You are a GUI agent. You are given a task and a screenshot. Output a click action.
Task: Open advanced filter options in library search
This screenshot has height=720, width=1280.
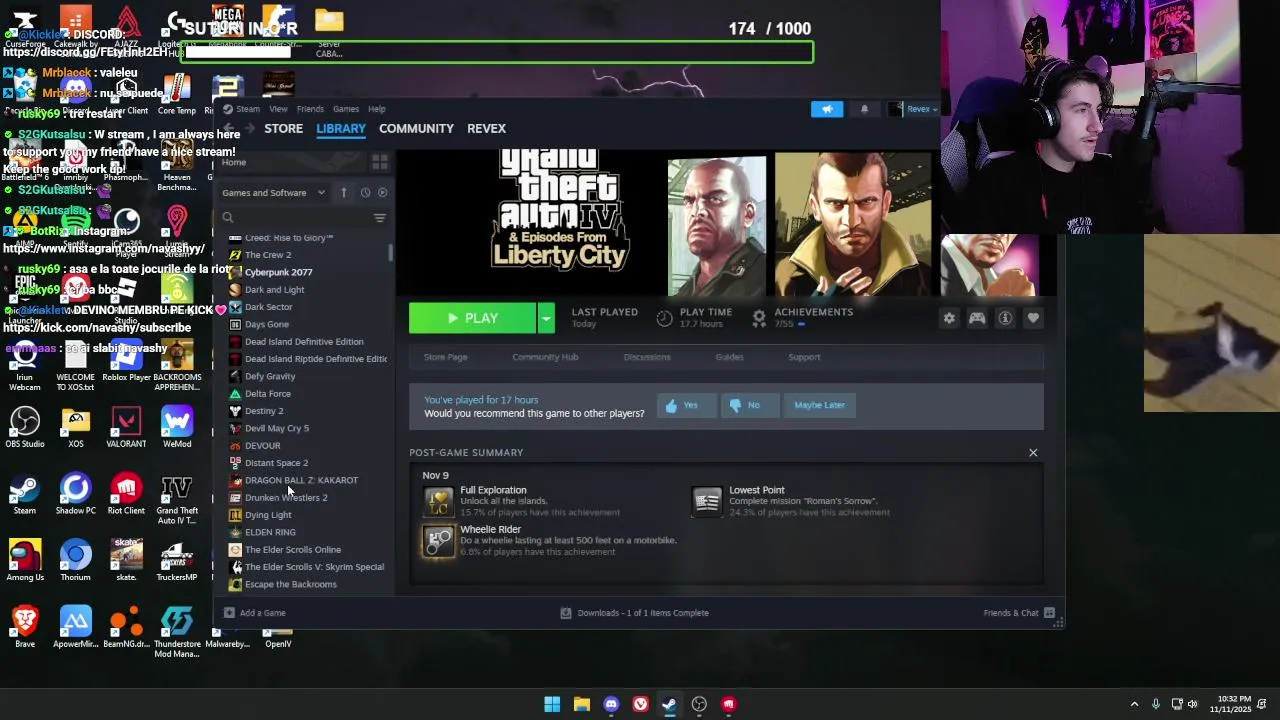379,218
